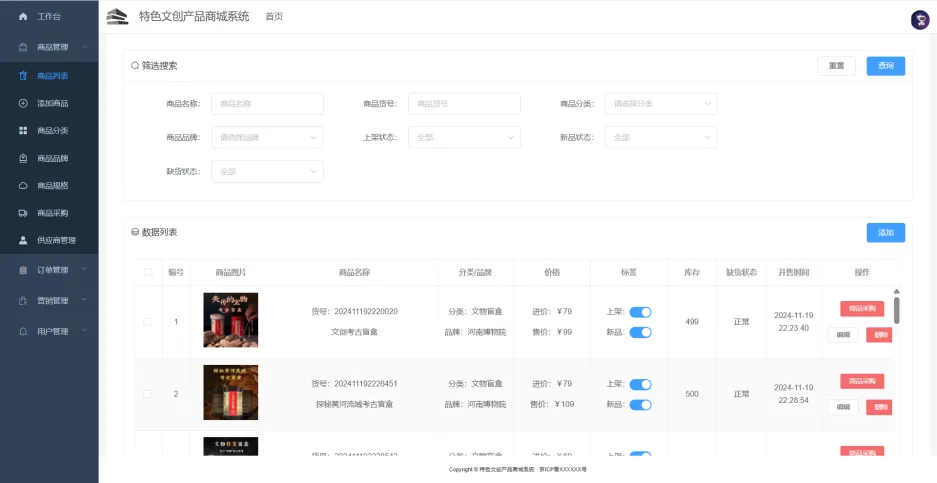Open 供应商管理 person icon in sidebar
This screenshot has width=937, height=483.
pyautogui.click(x=23, y=240)
